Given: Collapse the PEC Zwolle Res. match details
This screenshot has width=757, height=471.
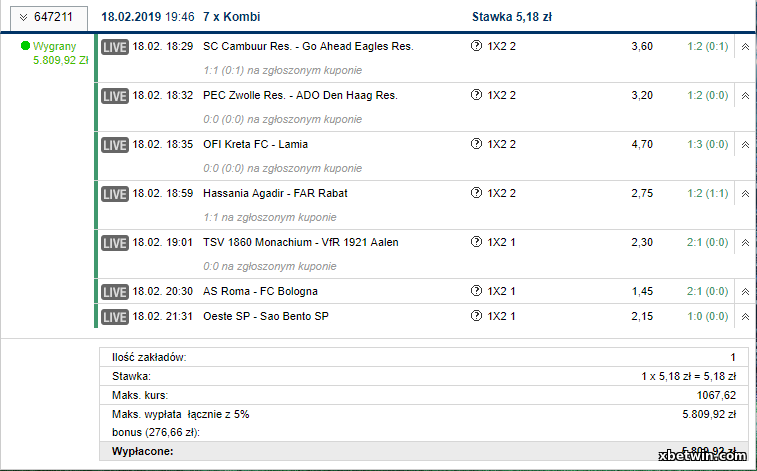Looking at the screenshot, I should tap(745, 96).
